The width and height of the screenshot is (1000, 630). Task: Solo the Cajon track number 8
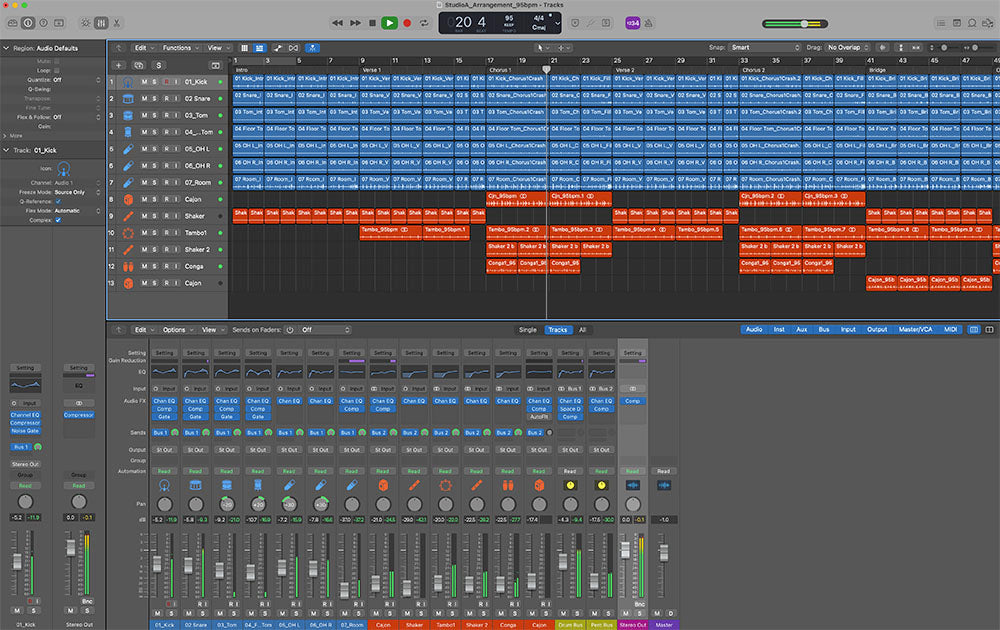click(x=155, y=199)
